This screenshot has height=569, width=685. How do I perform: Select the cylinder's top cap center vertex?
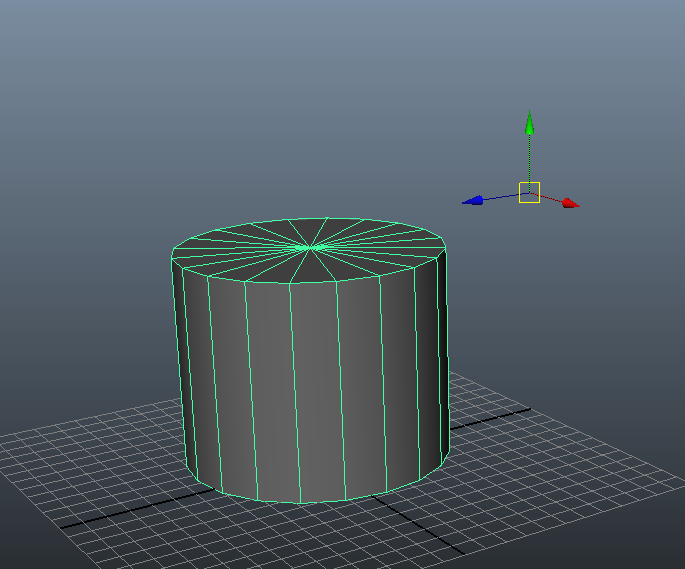point(310,248)
